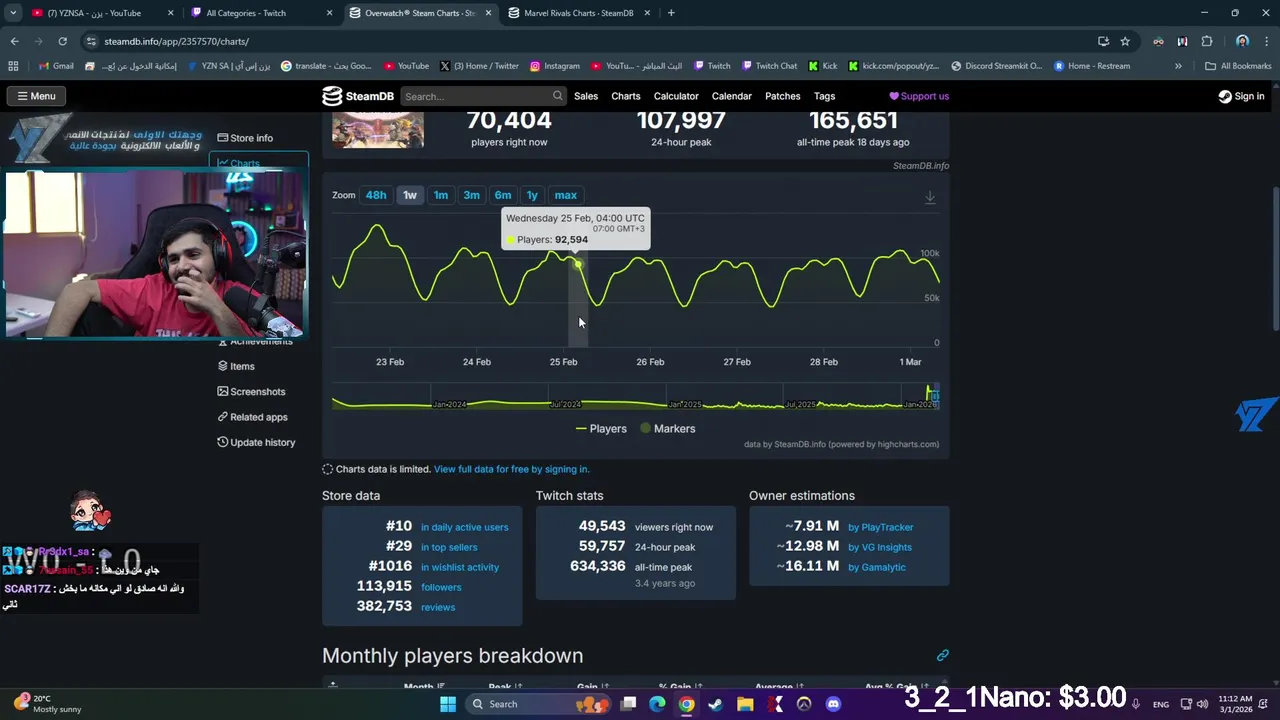Image resolution: width=1280 pixels, height=720 pixels.
Task: Open Calendar in the SteamDB navbar
Action: (x=732, y=96)
